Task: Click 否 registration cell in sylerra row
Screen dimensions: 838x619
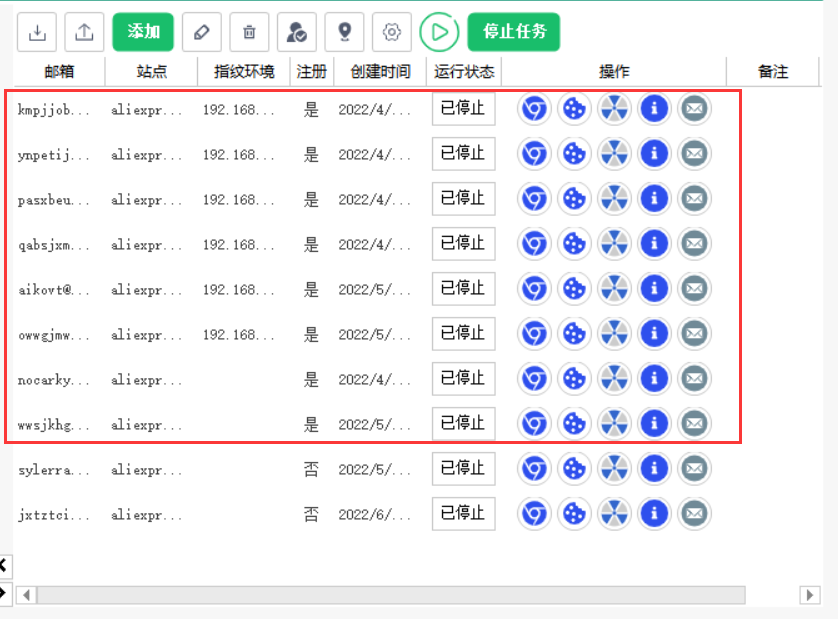Action: [x=311, y=469]
